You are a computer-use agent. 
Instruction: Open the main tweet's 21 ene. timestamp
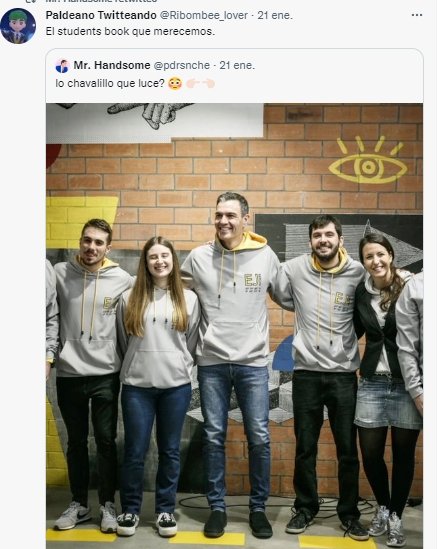pyautogui.click(x=274, y=15)
